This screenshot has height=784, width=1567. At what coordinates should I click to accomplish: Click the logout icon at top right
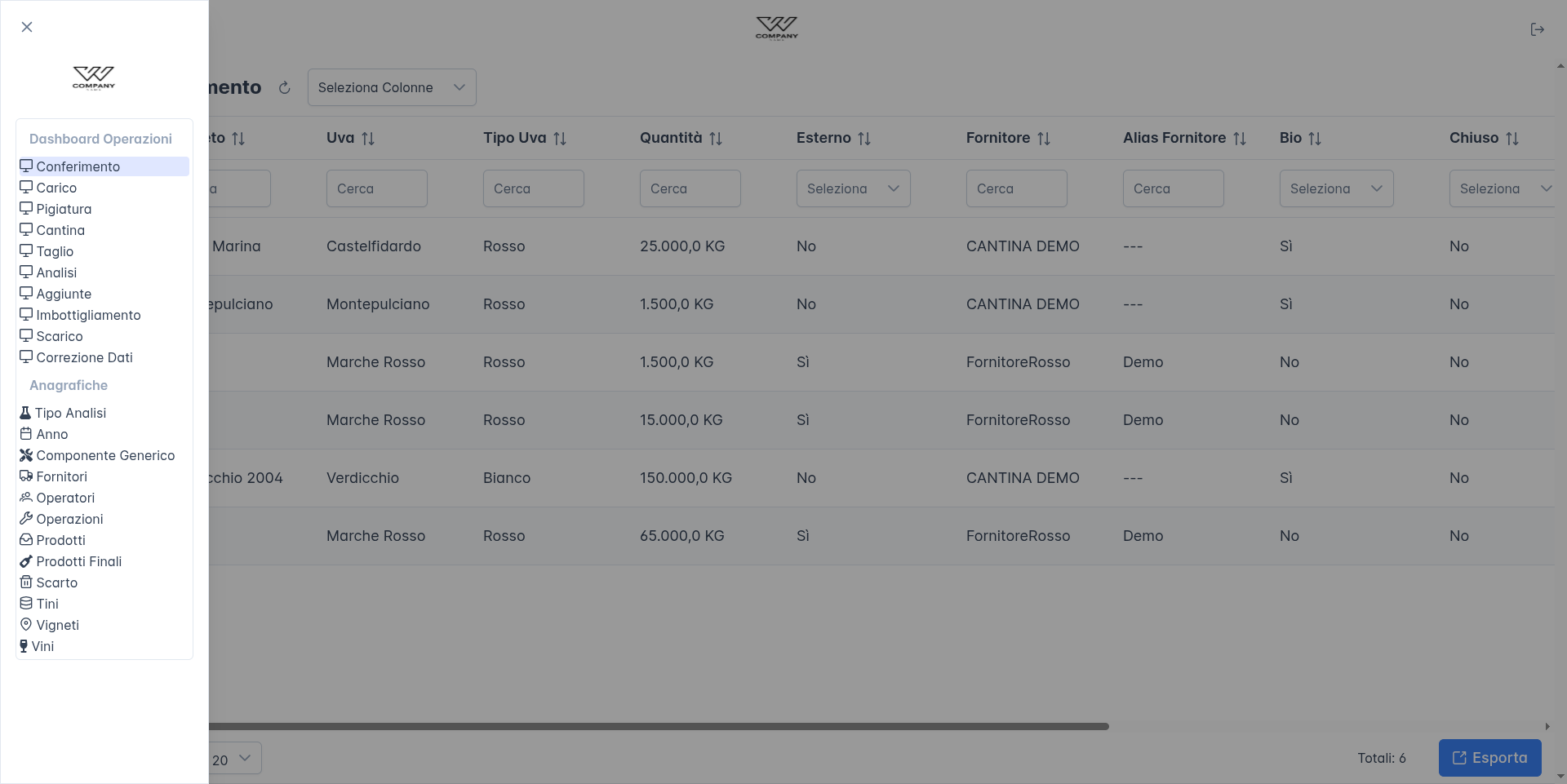(x=1537, y=29)
